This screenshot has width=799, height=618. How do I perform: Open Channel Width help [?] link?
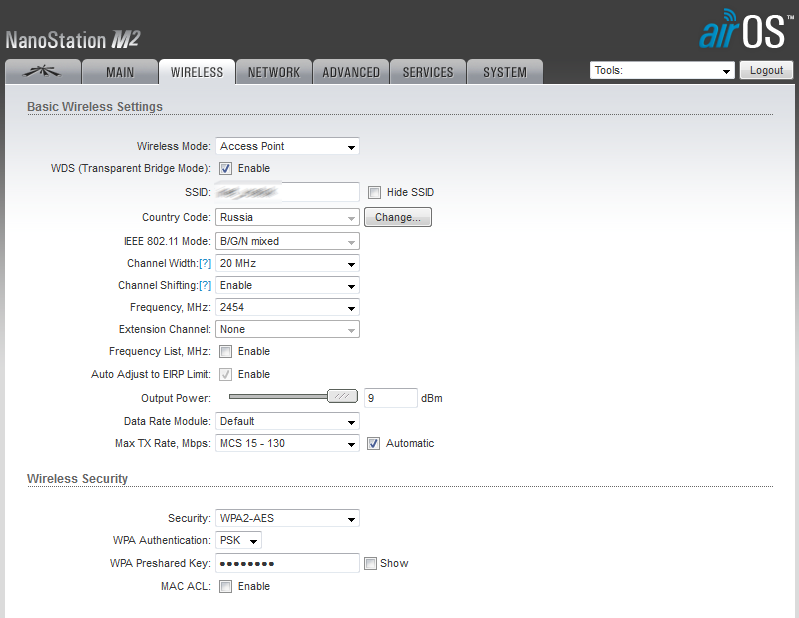click(x=205, y=263)
